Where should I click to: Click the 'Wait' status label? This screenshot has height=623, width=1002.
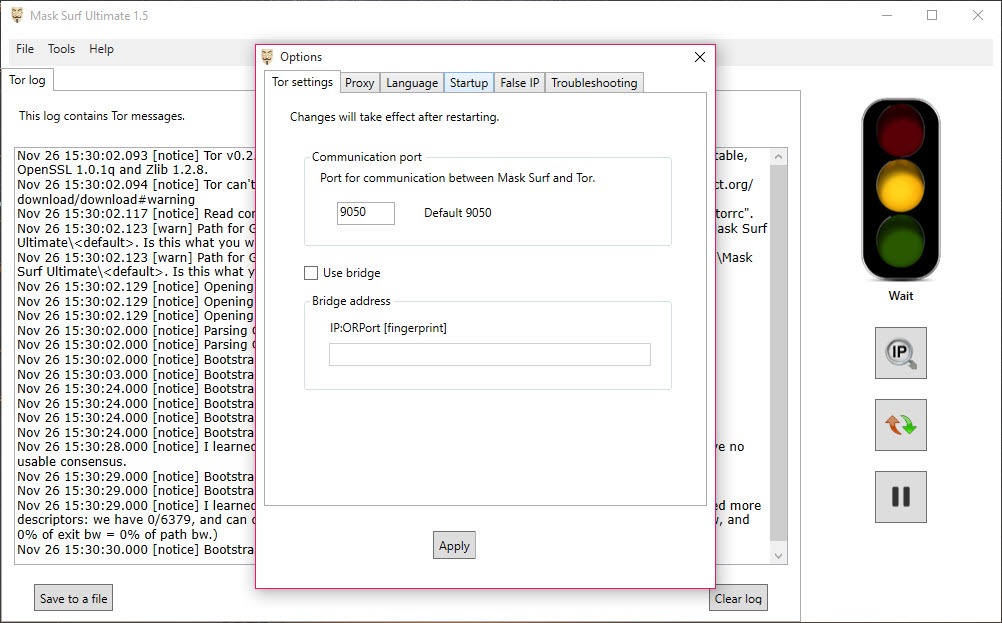coord(900,296)
